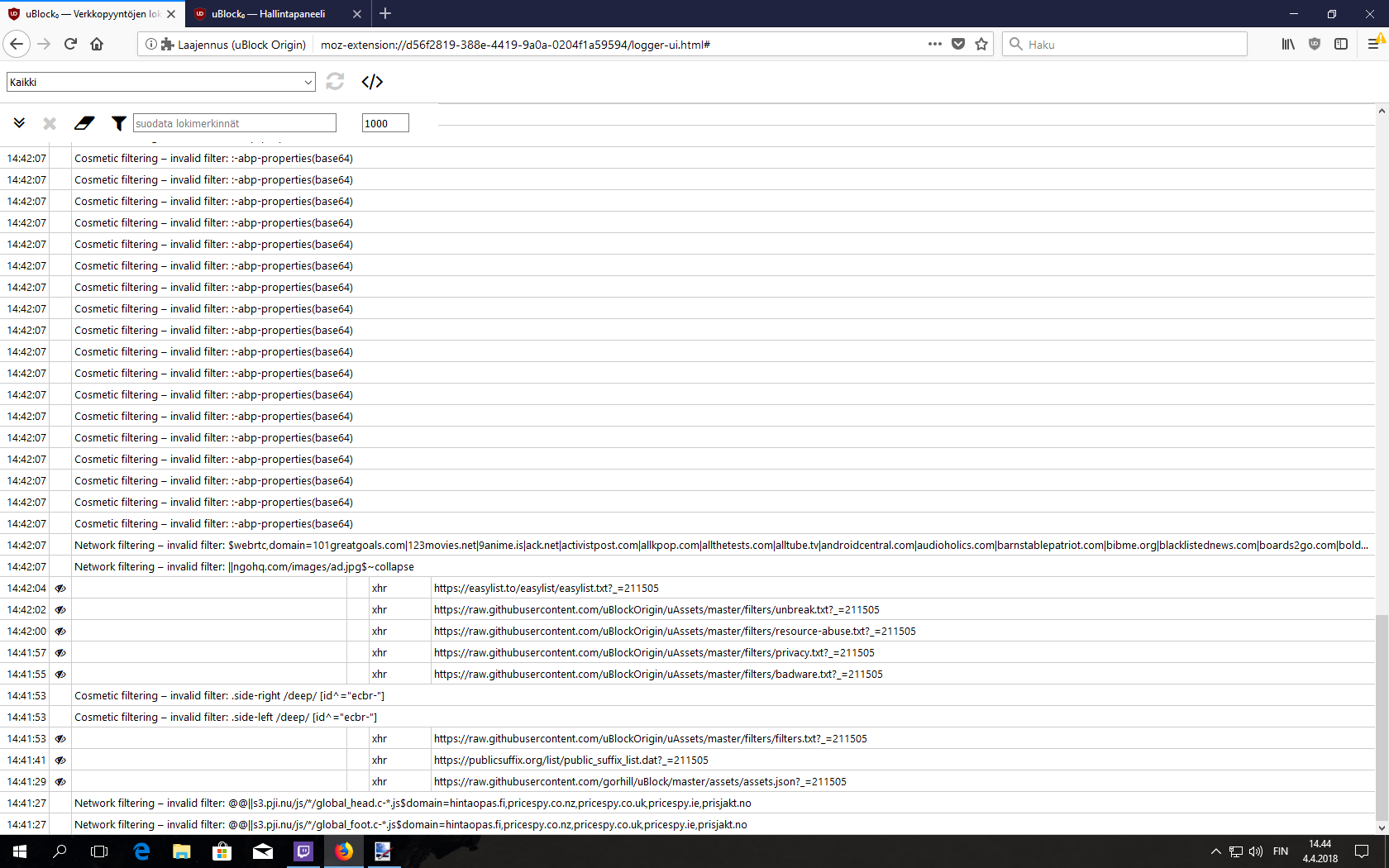Collapse log entries using the double-chevron icon
This screenshot has height=868, width=1389.
tap(19, 122)
